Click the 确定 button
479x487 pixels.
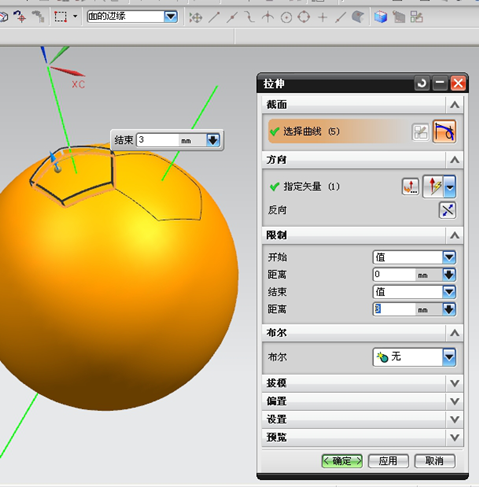pyautogui.click(x=342, y=461)
